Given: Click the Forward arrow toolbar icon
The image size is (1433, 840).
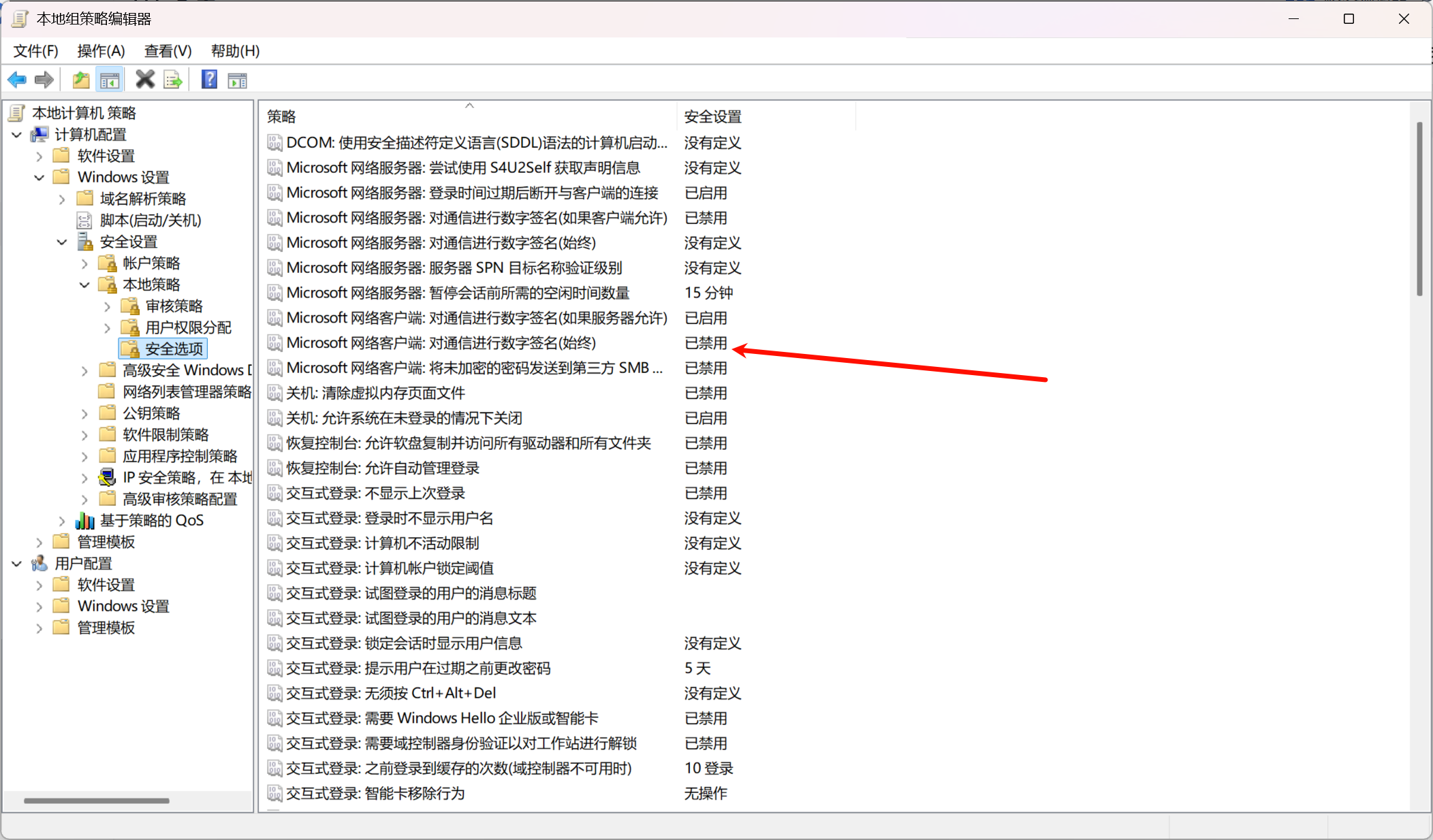Looking at the screenshot, I should click(44, 80).
